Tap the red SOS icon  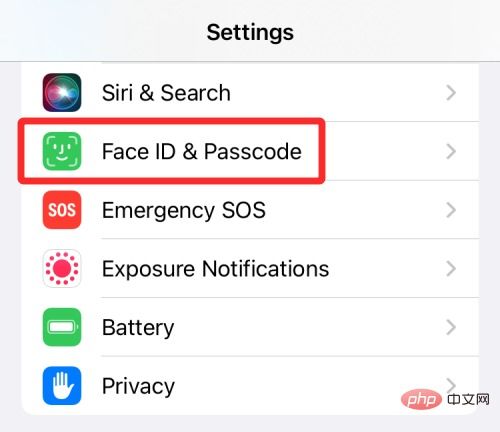click(x=62, y=210)
